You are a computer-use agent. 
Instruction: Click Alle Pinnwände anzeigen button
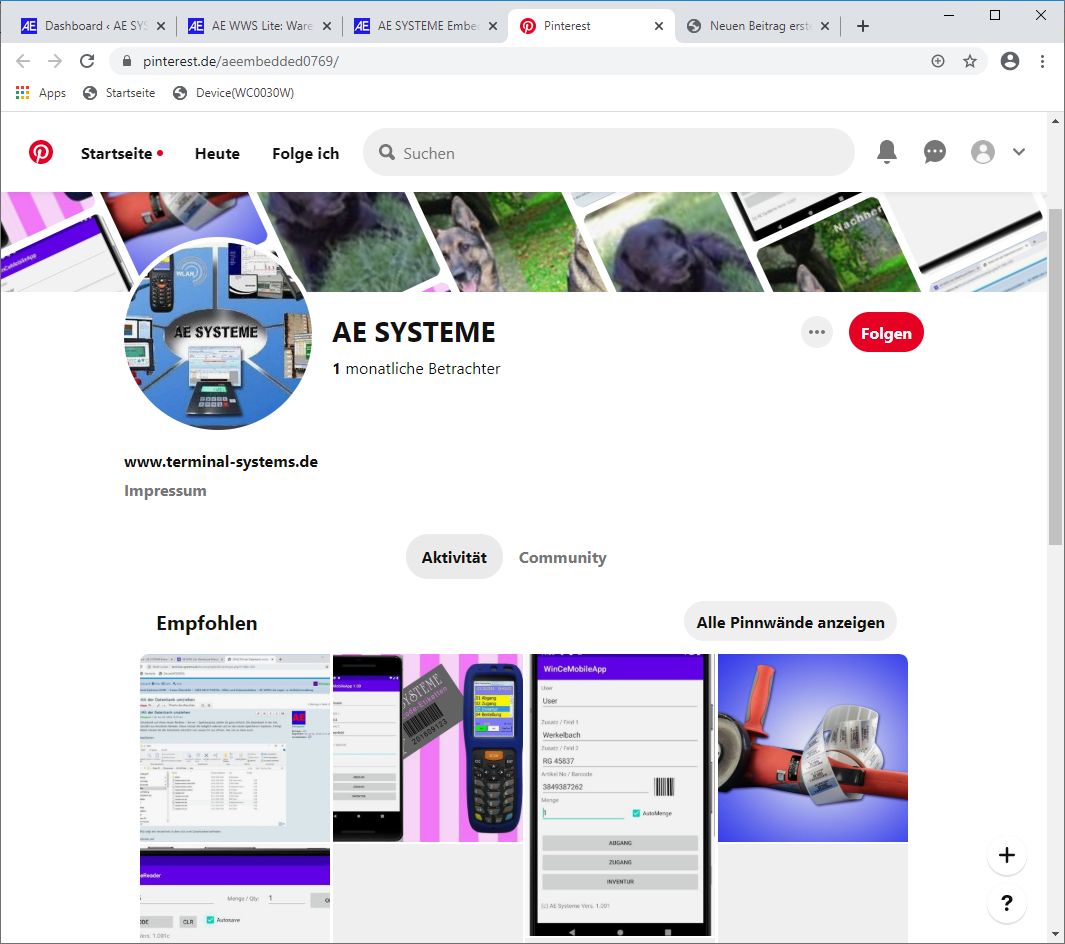pyautogui.click(x=790, y=622)
